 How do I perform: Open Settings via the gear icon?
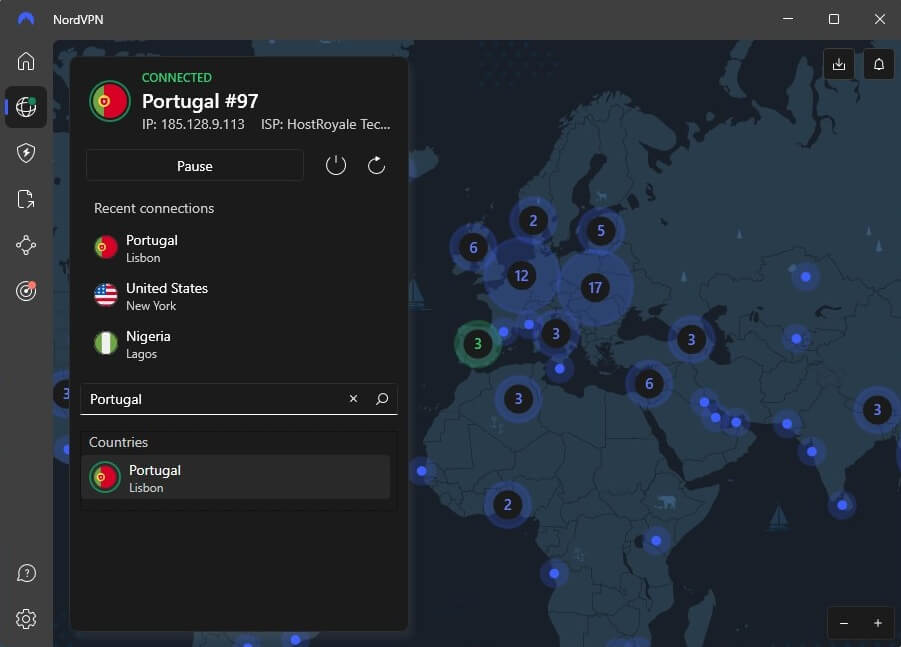[x=26, y=618]
